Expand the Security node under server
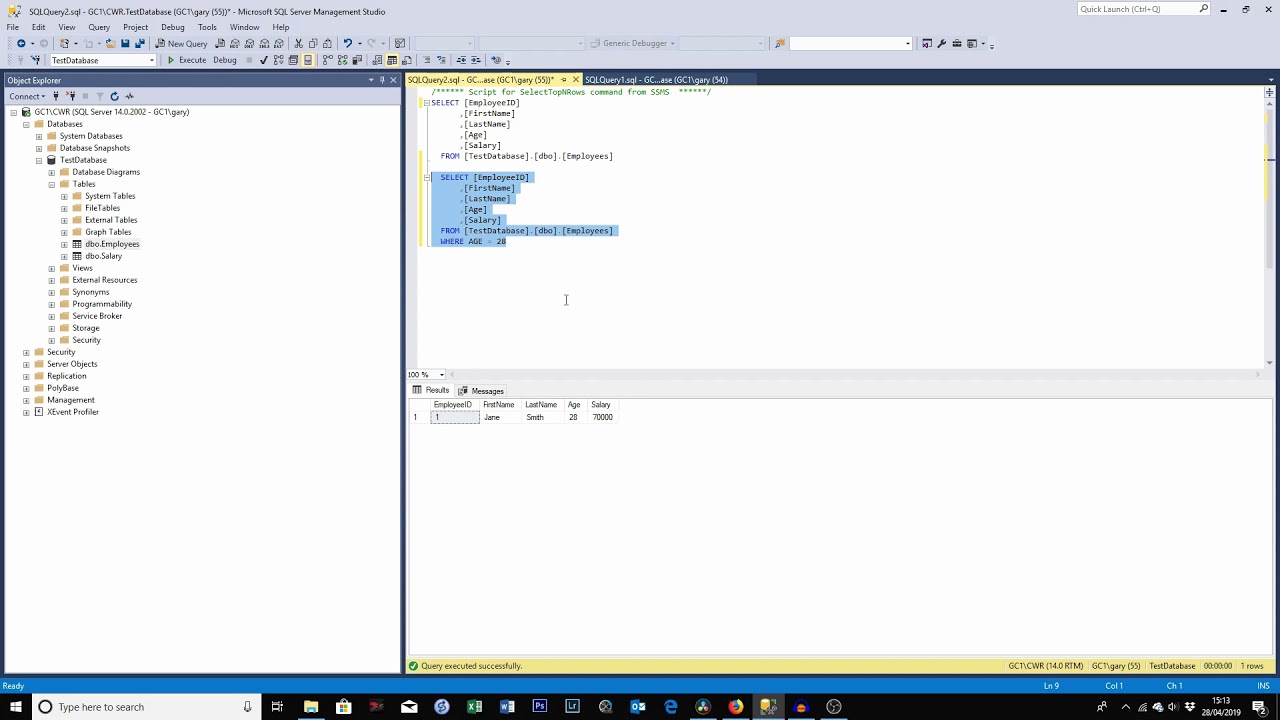The width and height of the screenshot is (1280, 720). 26,352
